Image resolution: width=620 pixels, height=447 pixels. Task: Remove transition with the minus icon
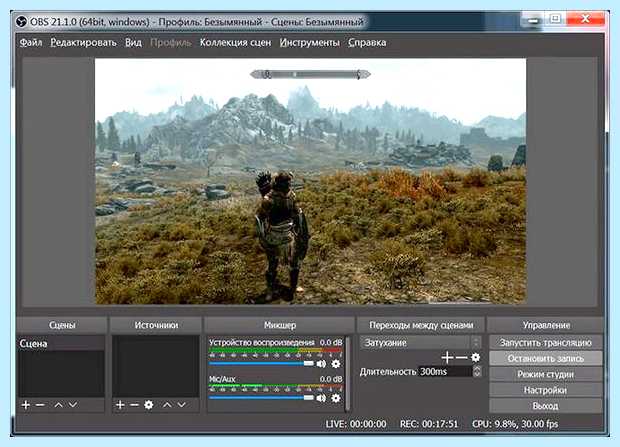pyautogui.click(x=461, y=358)
